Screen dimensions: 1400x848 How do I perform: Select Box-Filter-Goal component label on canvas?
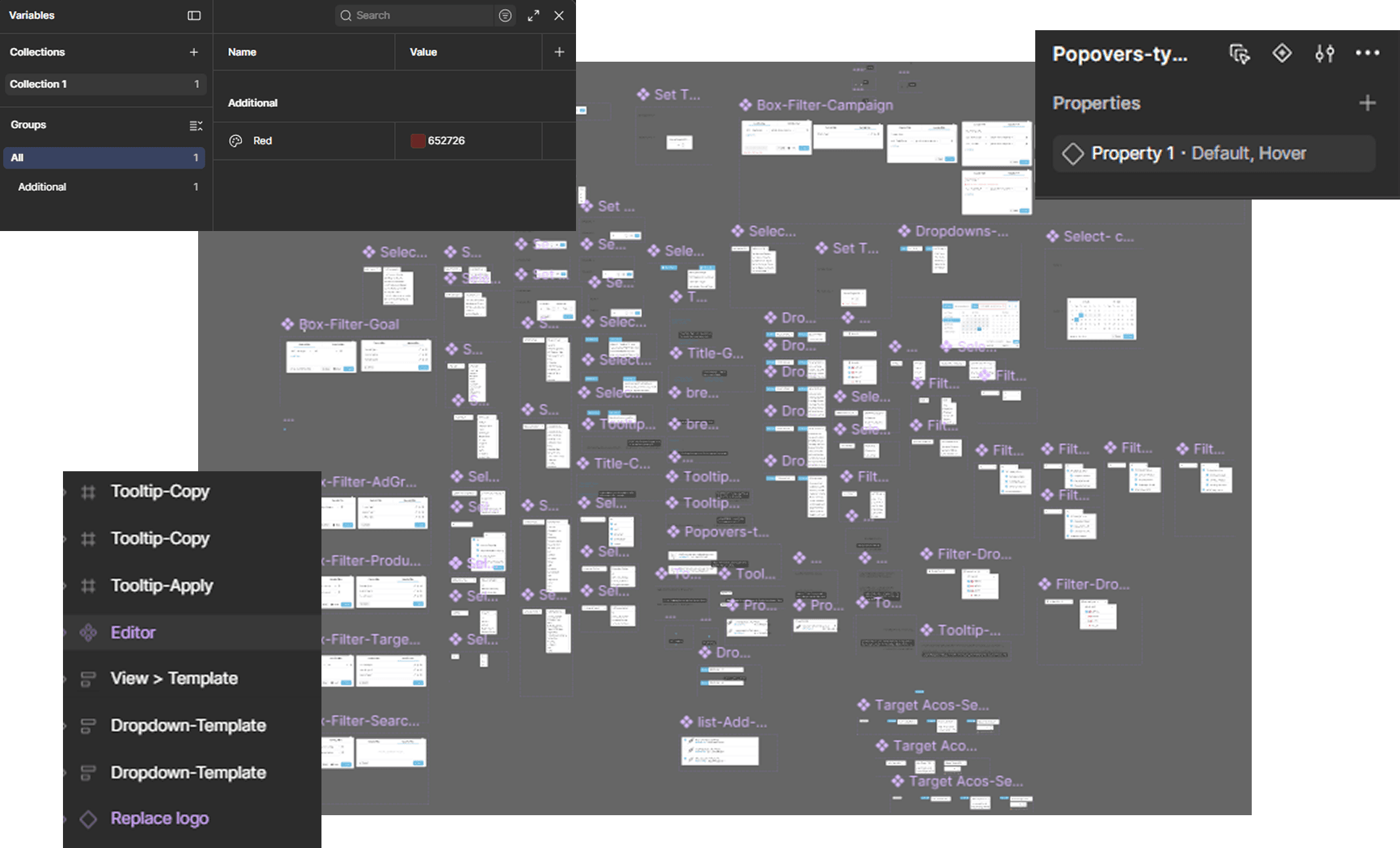[x=348, y=324]
